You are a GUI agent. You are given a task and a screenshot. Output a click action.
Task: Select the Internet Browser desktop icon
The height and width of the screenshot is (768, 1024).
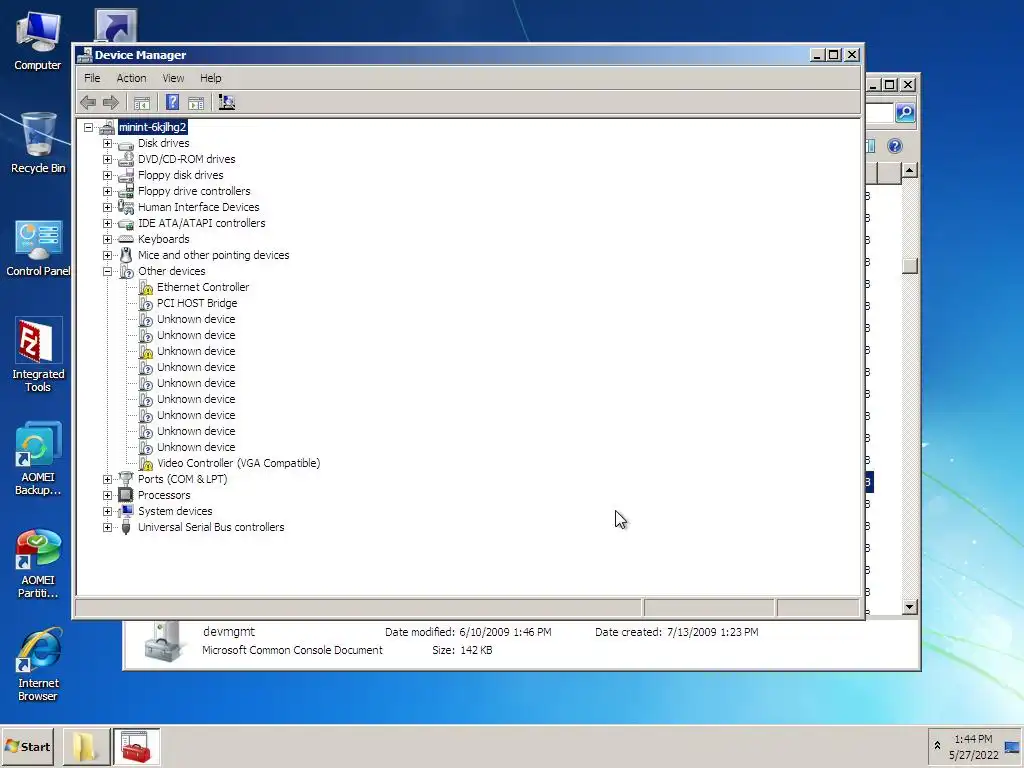pyautogui.click(x=38, y=665)
